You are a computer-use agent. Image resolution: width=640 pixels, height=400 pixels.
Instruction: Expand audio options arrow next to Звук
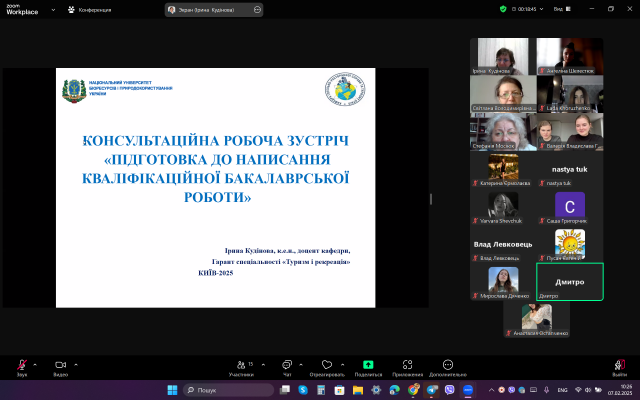click(36, 364)
